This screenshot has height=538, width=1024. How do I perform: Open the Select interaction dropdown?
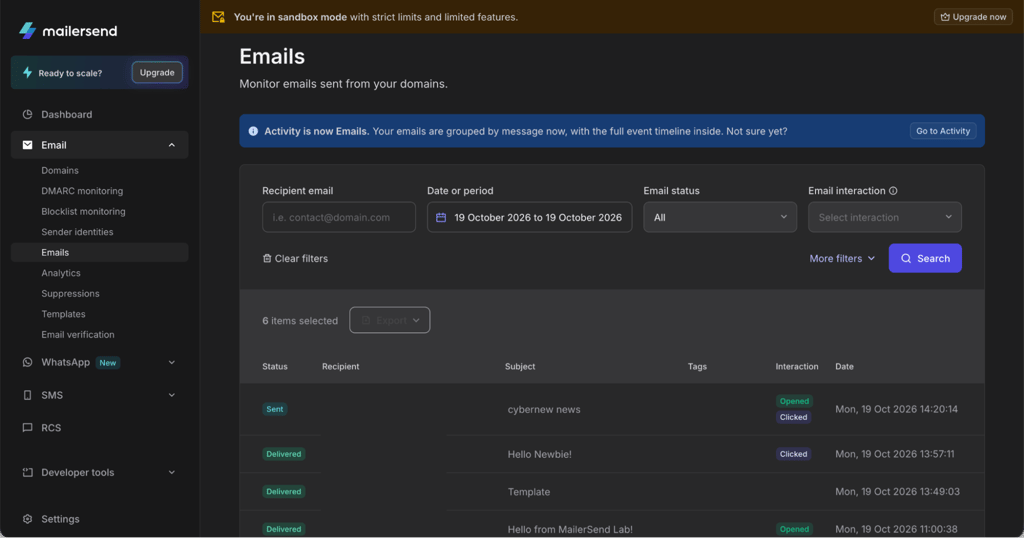[x=884, y=217]
